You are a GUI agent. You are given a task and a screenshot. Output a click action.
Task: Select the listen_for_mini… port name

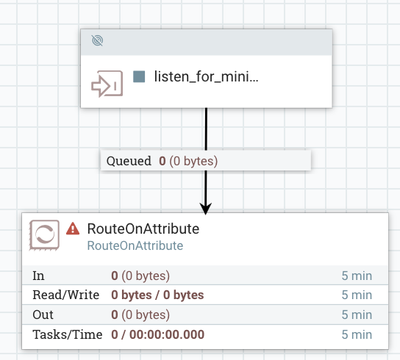[206, 77]
